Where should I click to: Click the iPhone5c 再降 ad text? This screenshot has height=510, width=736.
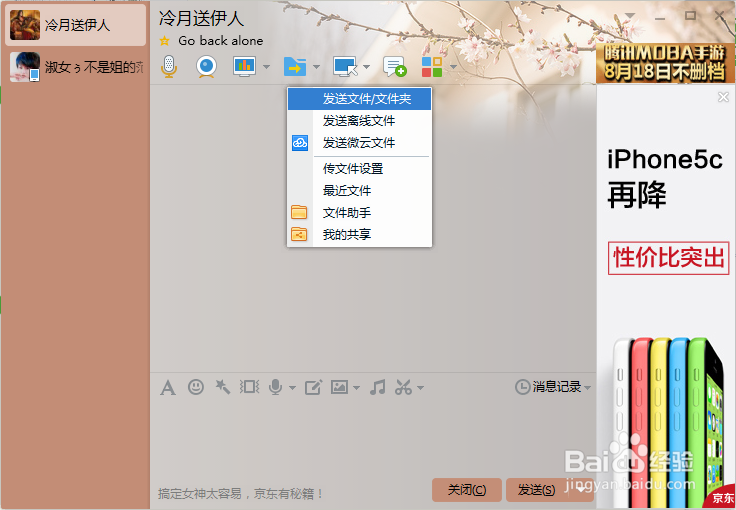coord(664,178)
